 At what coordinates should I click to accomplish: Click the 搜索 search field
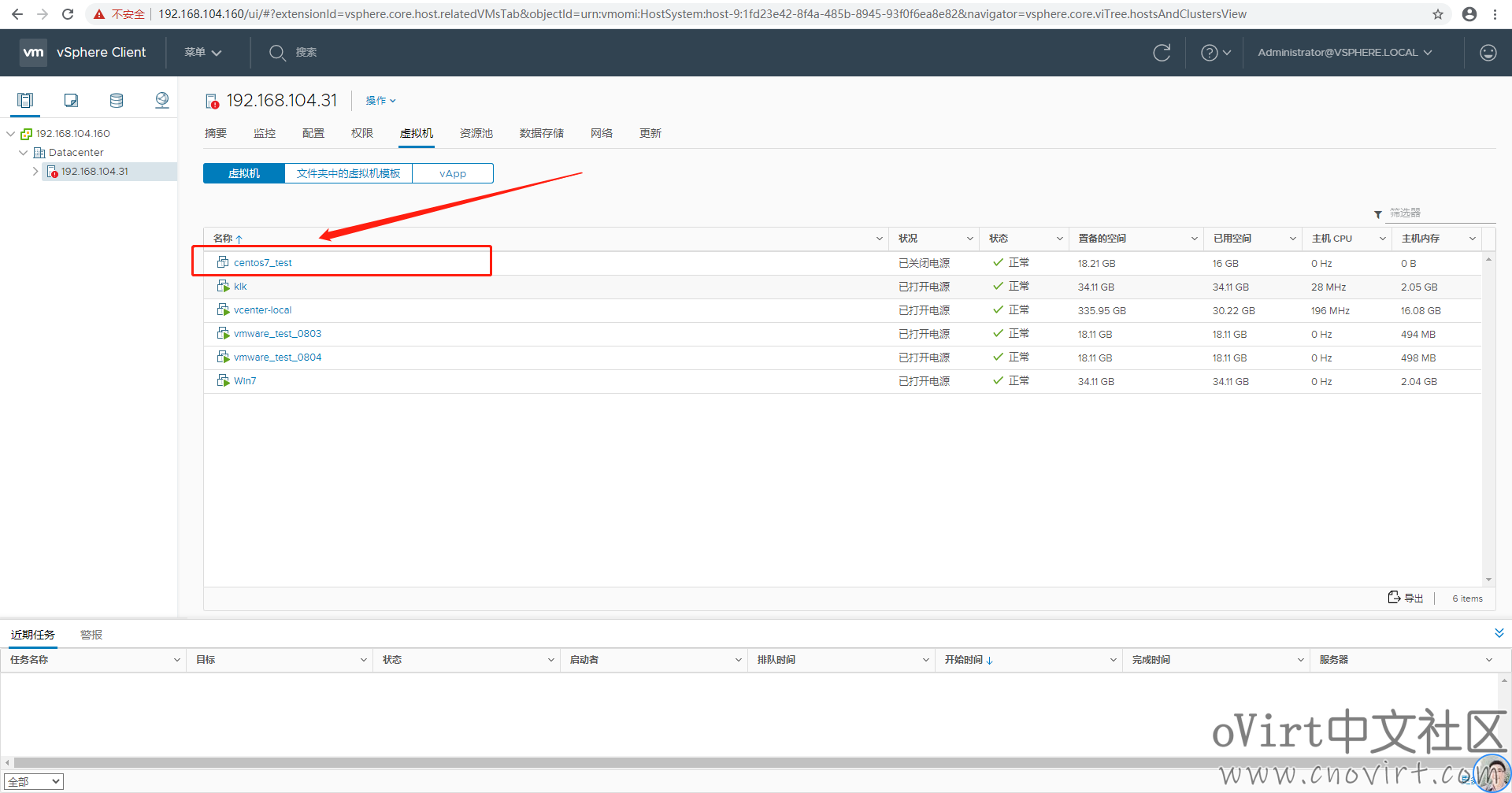[307, 53]
